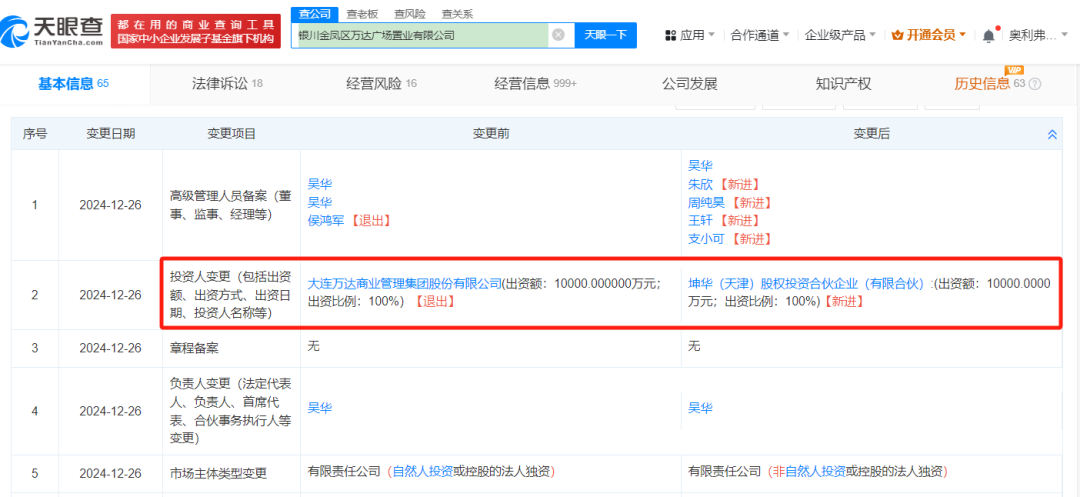This screenshot has height=497, width=1080.
Task: Switch to the 查老板 search tab
Action: point(362,14)
